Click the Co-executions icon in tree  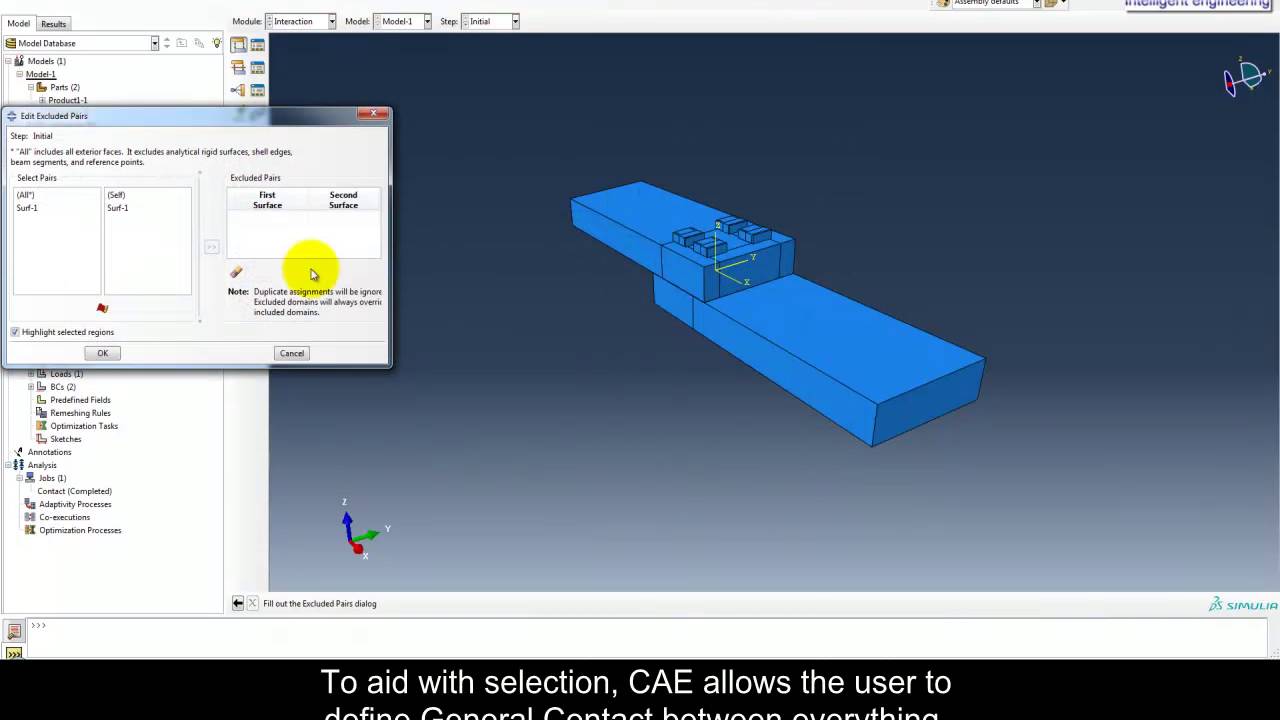(30, 517)
